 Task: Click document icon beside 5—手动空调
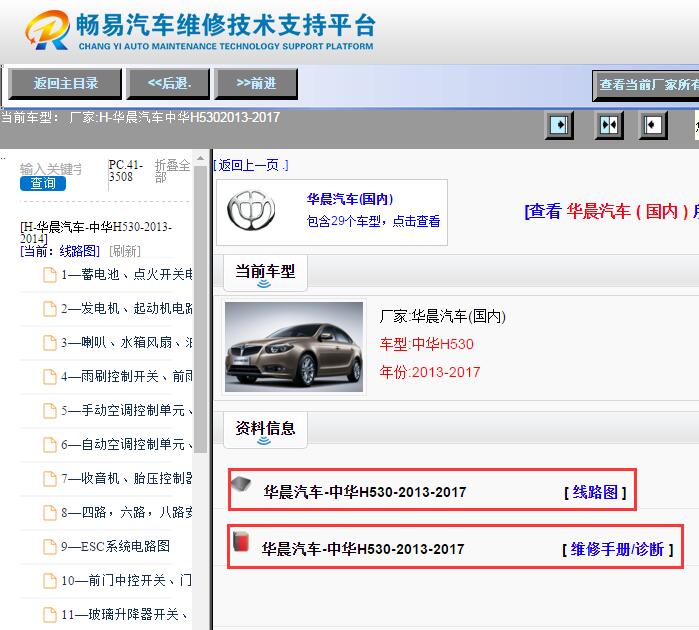[x=49, y=411]
